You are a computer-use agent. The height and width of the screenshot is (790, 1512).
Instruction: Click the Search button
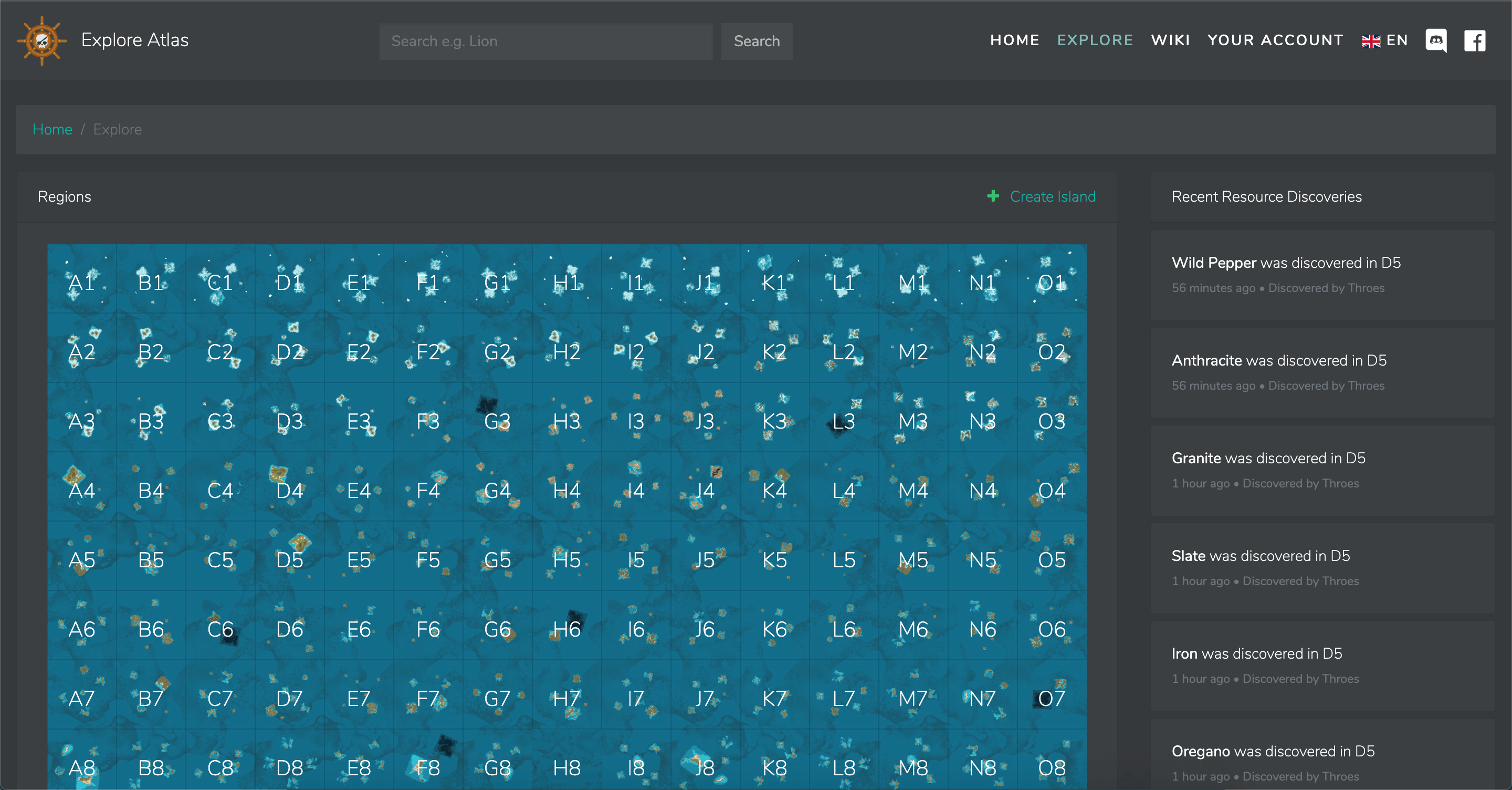coord(757,41)
